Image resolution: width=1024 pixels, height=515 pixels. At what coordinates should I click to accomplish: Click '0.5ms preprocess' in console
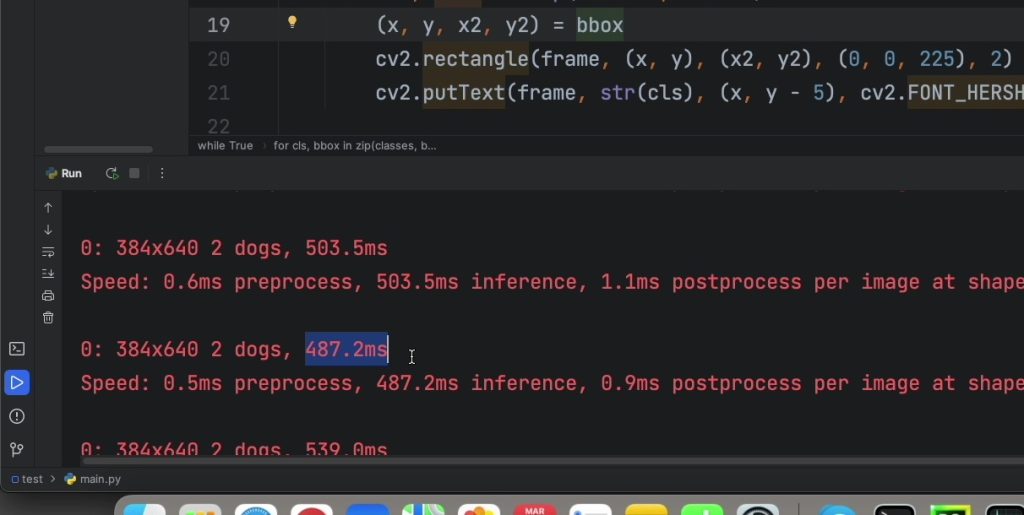pos(258,383)
